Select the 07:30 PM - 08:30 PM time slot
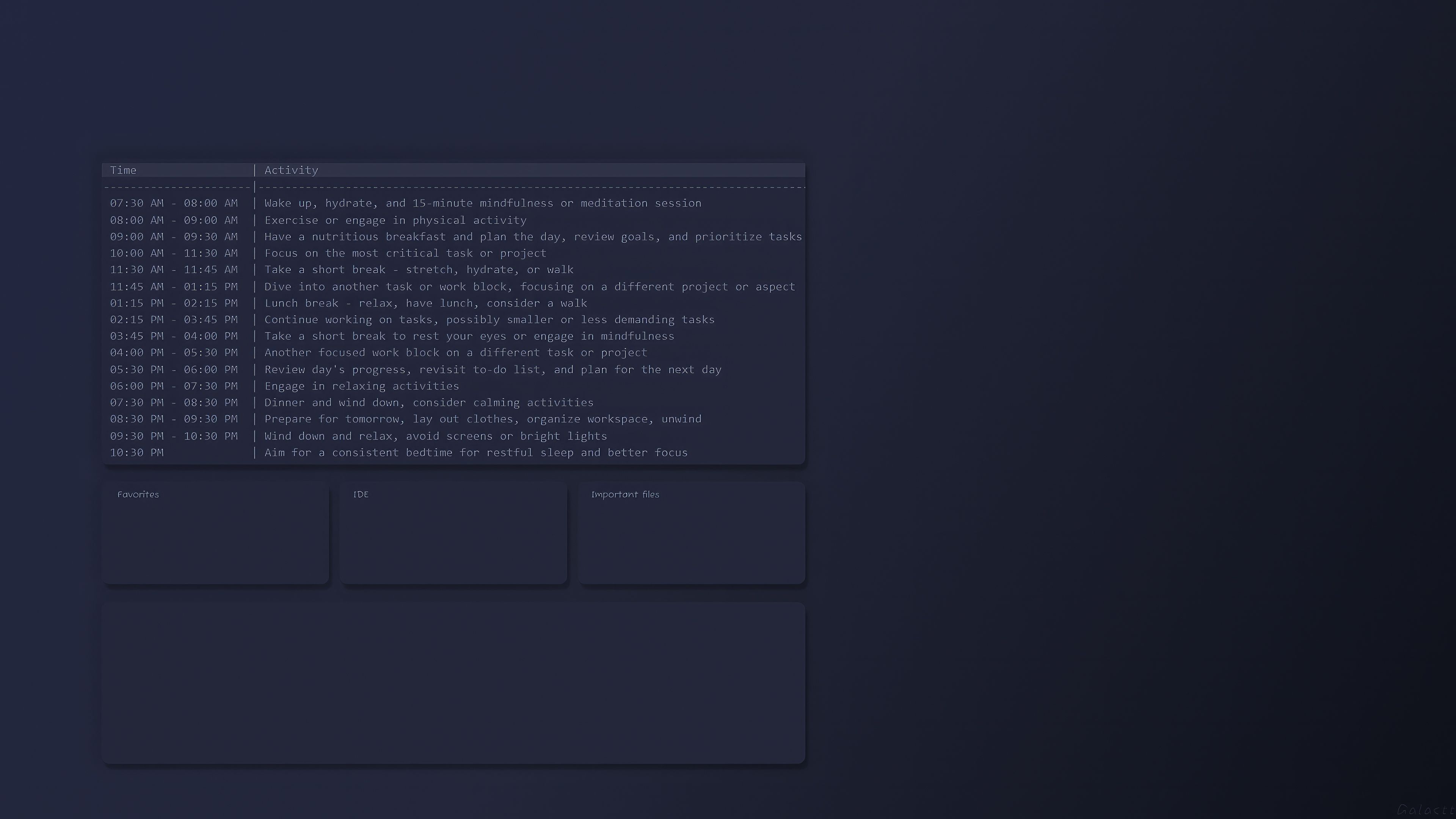This screenshot has width=1456, height=819. click(174, 402)
